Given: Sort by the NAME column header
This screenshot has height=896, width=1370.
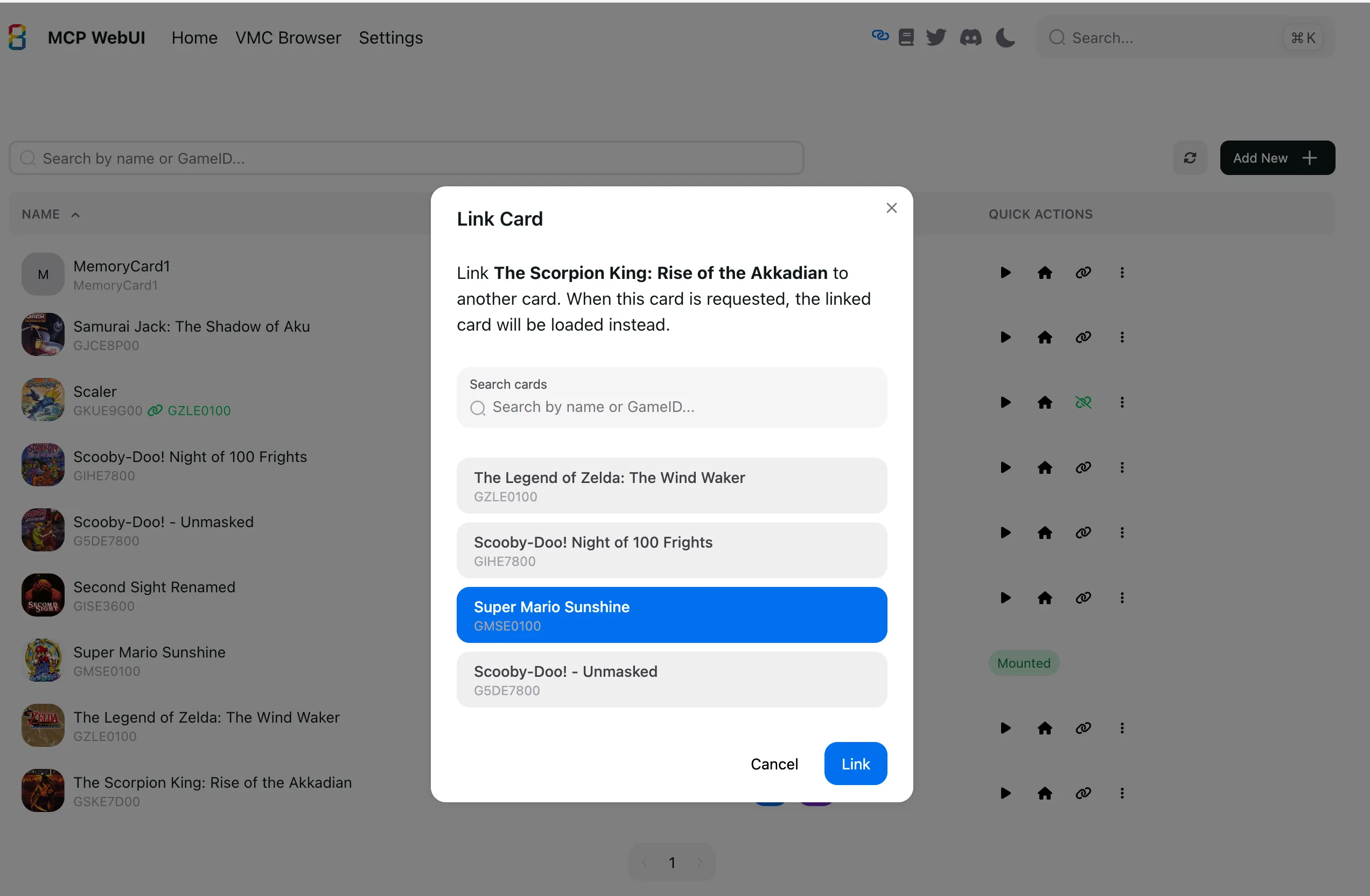Looking at the screenshot, I should [x=50, y=214].
